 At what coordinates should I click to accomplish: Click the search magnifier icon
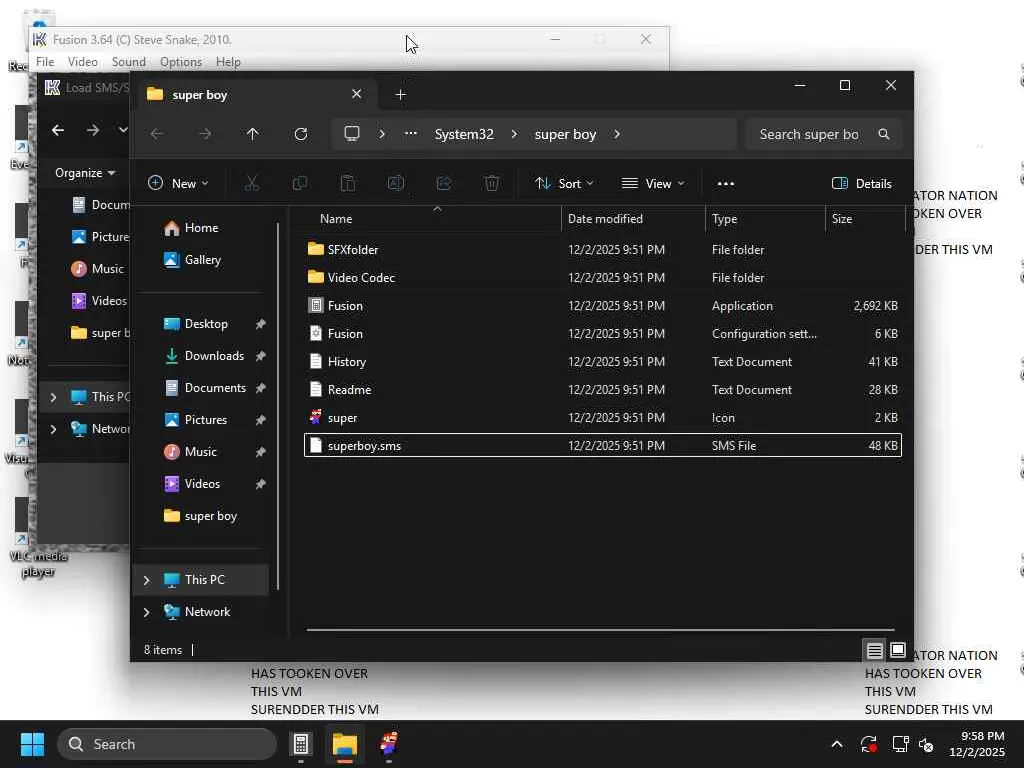tap(884, 134)
